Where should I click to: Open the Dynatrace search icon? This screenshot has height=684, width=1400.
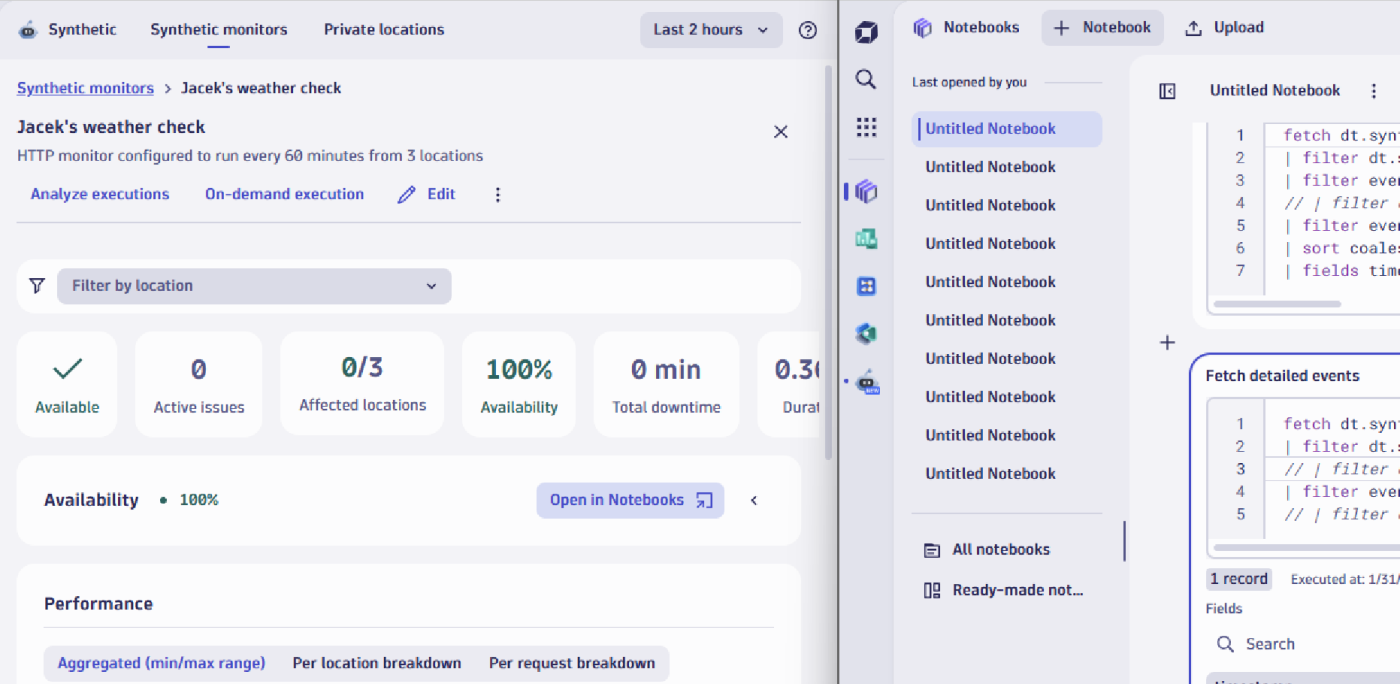(866, 79)
